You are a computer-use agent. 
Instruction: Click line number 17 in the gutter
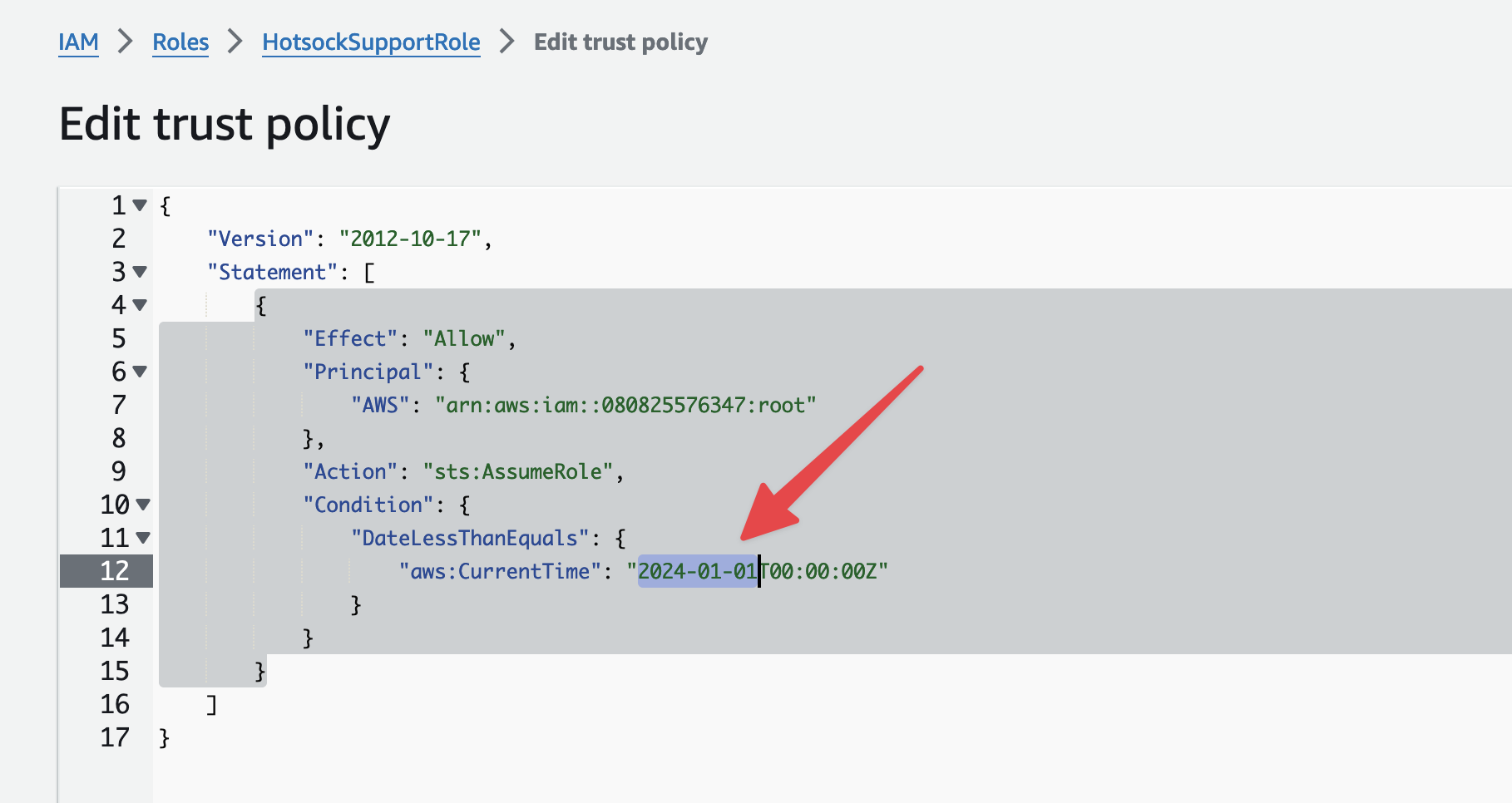coord(115,737)
